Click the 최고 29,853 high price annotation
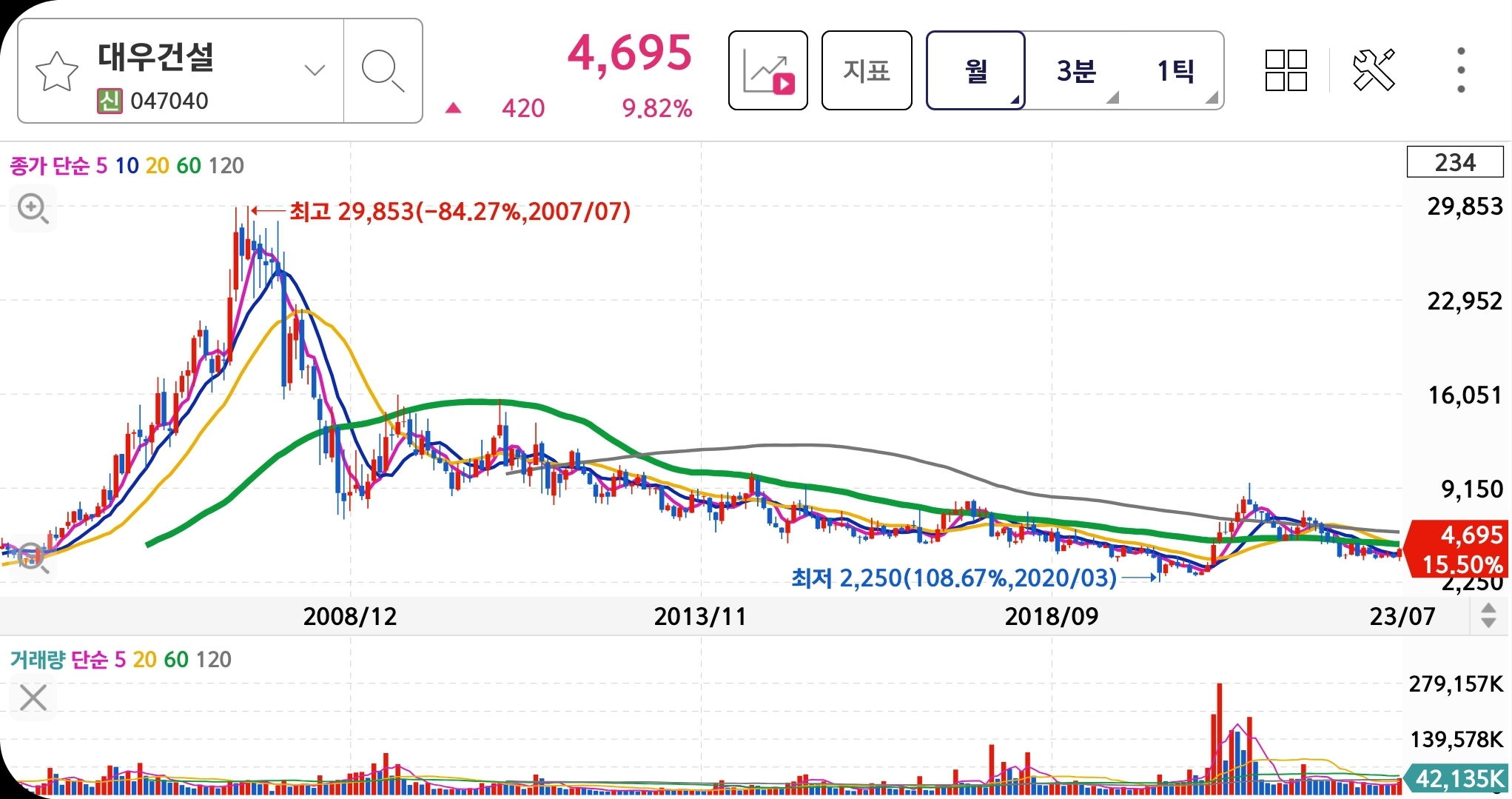 (x=460, y=212)
